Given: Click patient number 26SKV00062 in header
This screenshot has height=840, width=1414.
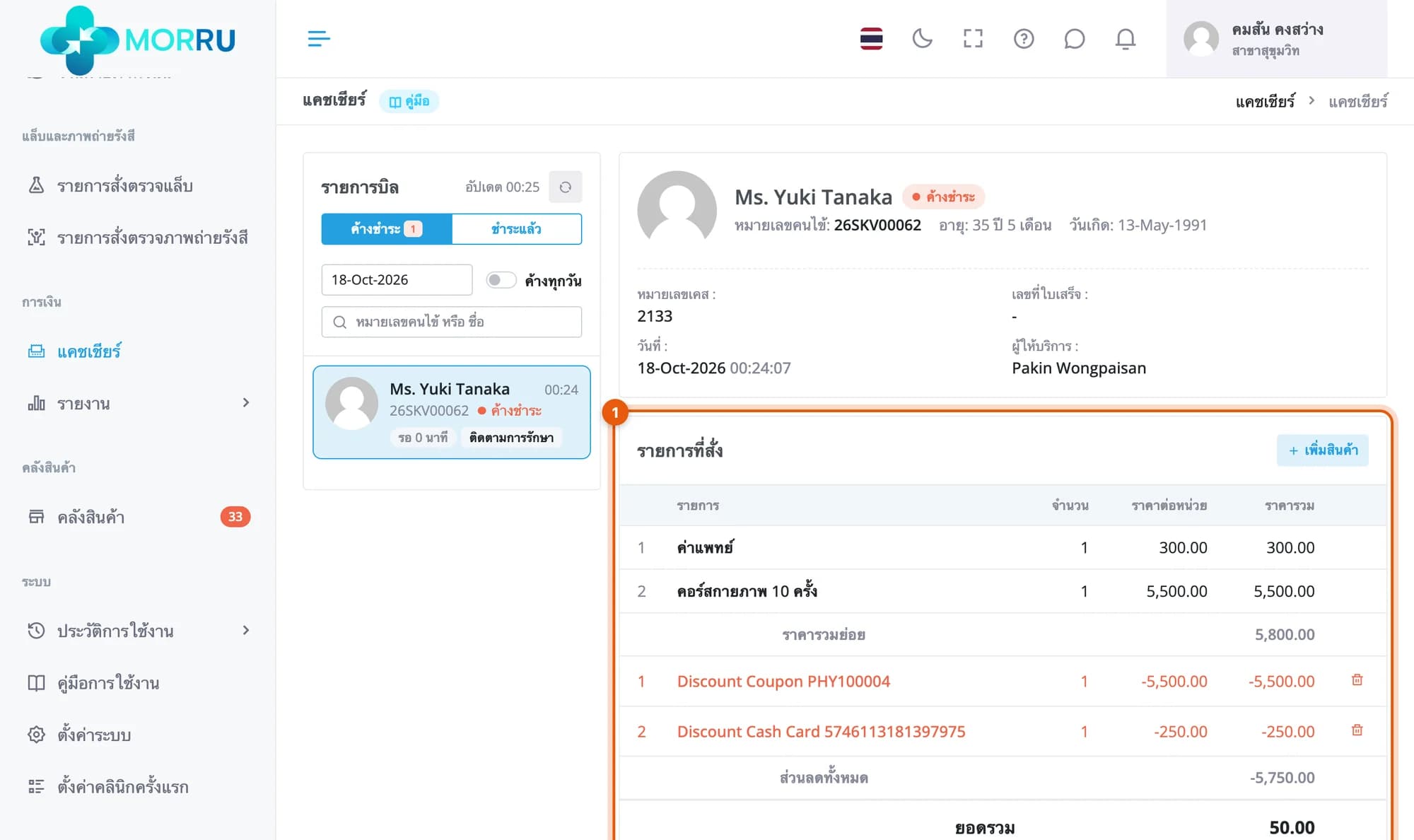Looking at the screenshot, I should pos(877,225).
